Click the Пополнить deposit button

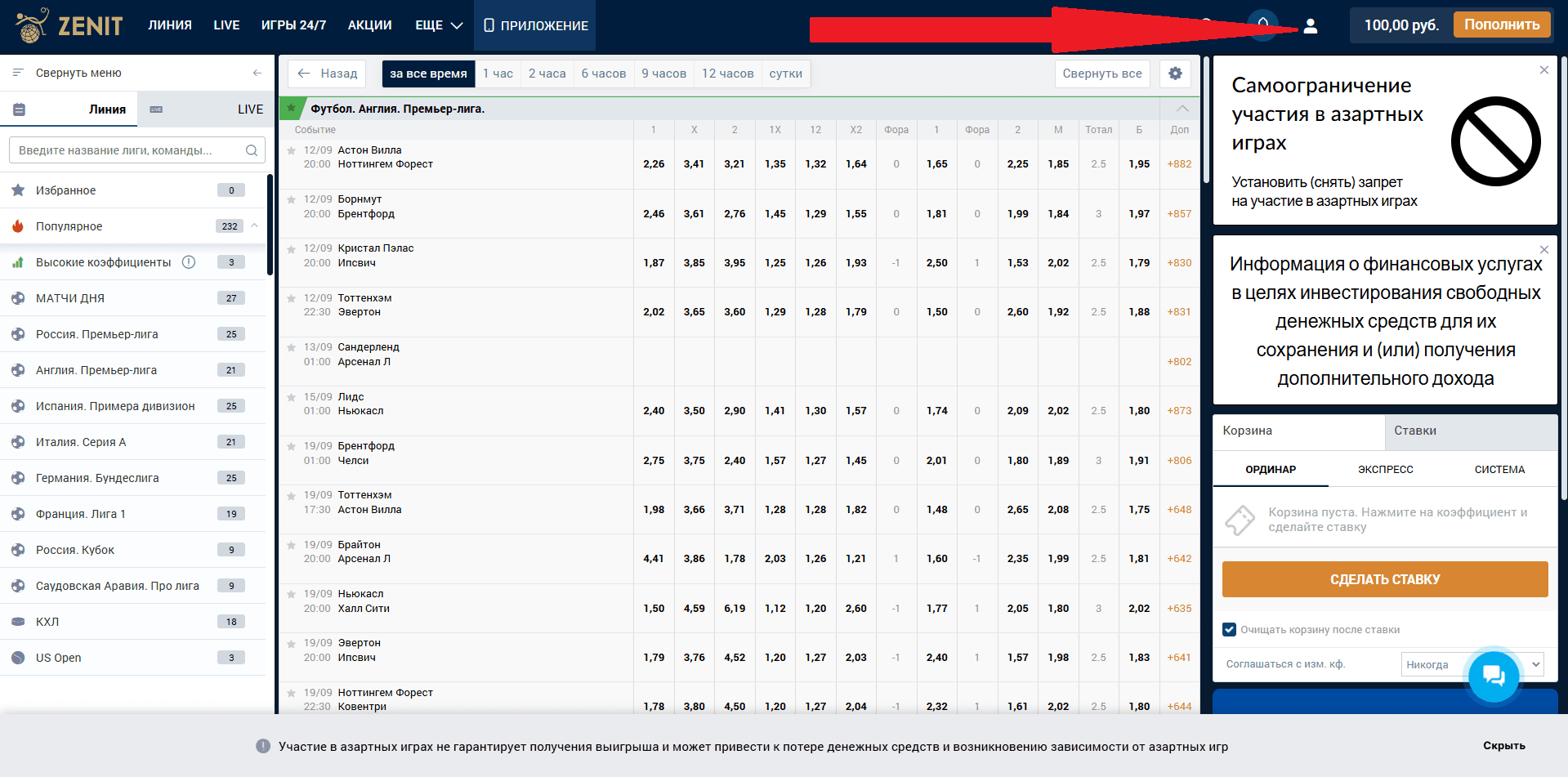pos(1502,25)
